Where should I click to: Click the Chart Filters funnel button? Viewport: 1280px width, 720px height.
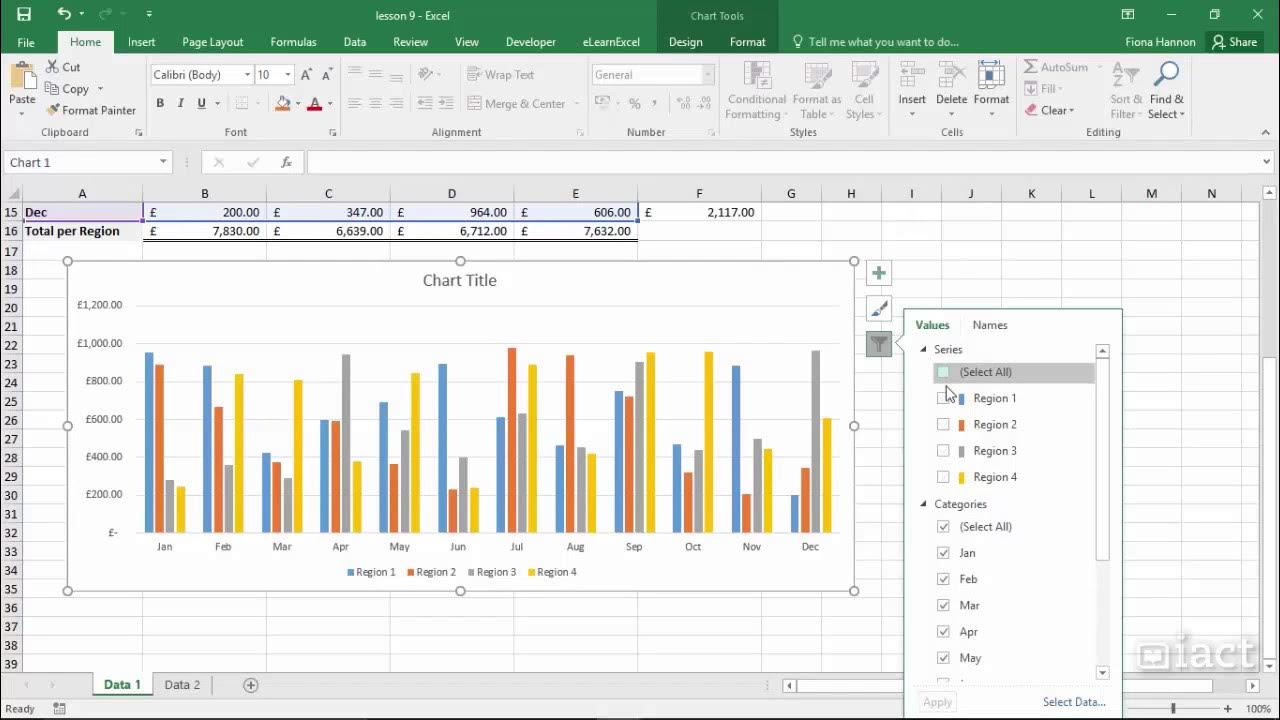point(878,345)
